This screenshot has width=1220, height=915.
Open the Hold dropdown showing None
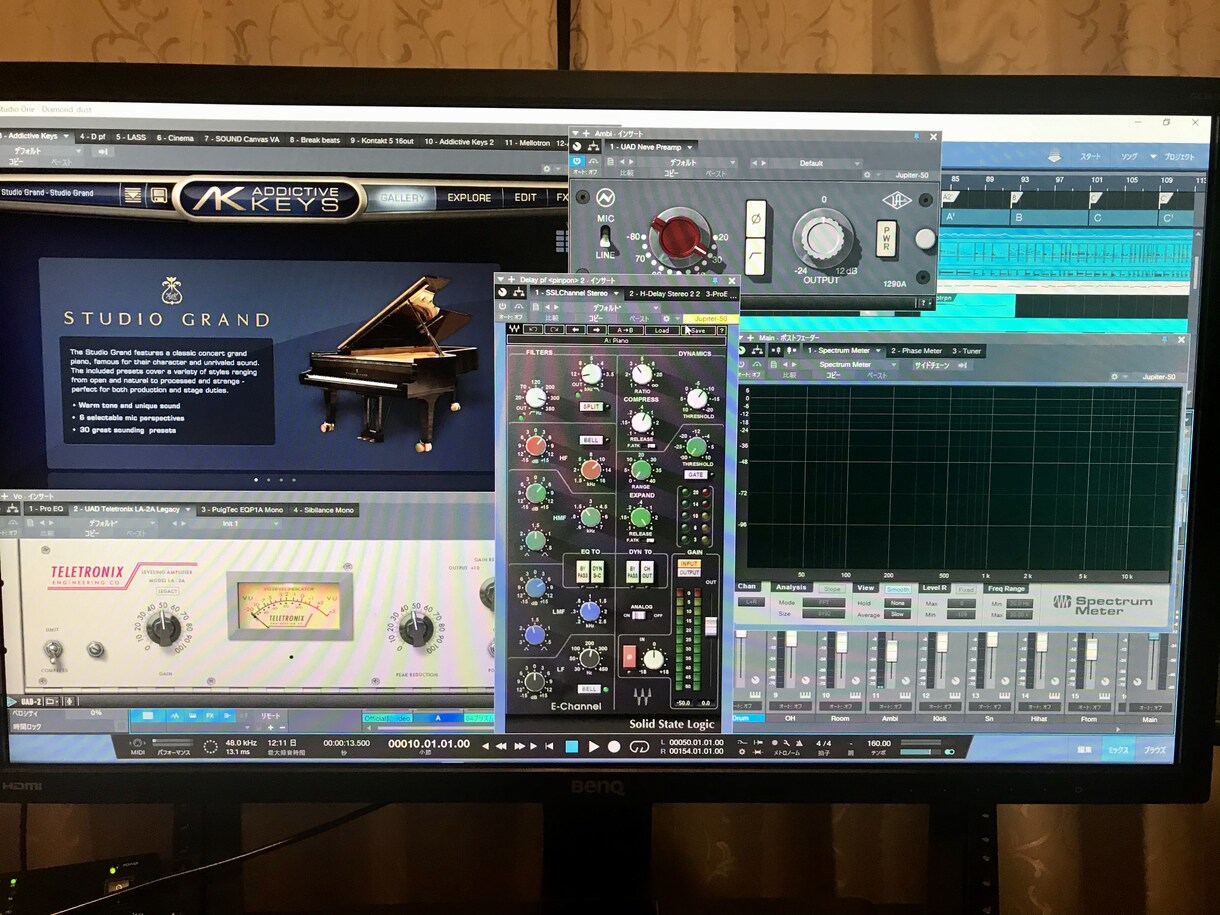(x=897, y=603)
